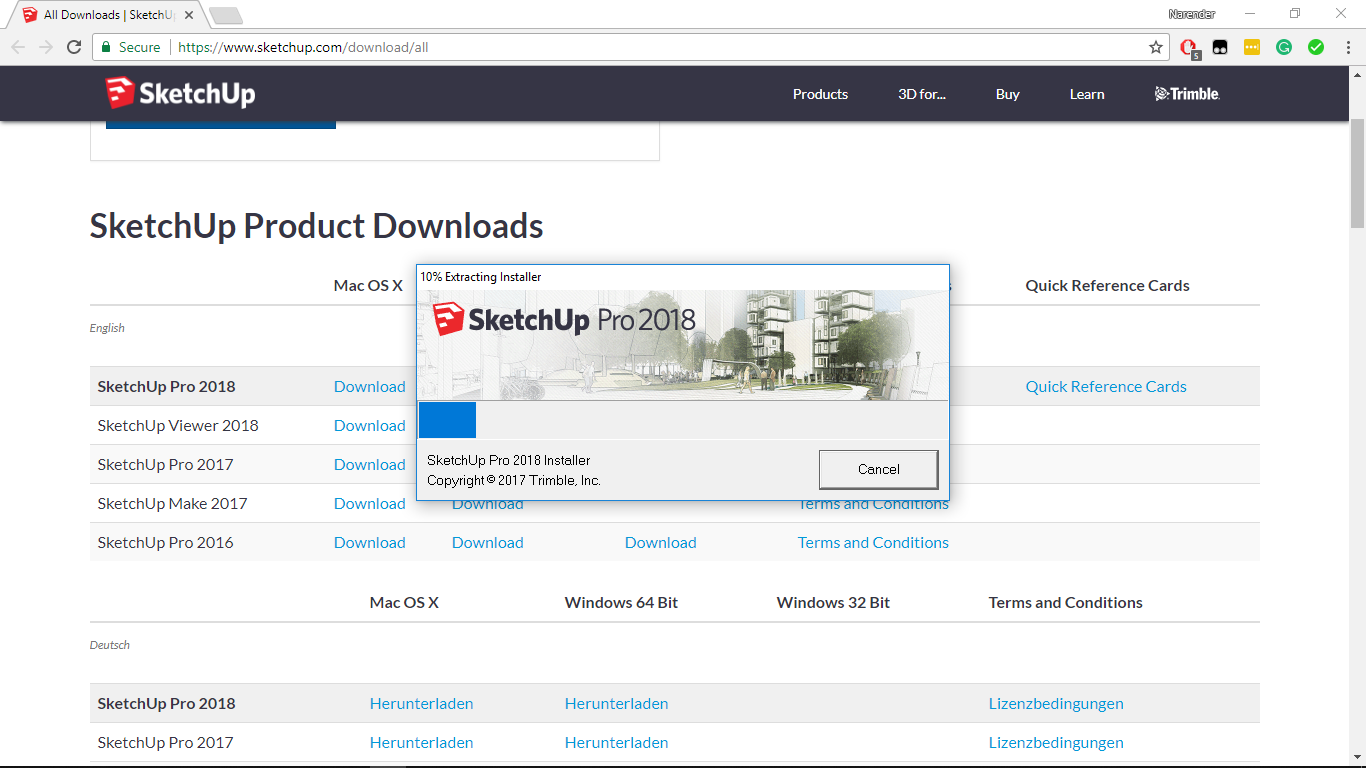Click Herunterladen for German Pro 2017 Windows 64 Bit
The height and width of the screenshot is (768, 1366).
(617, 742)
